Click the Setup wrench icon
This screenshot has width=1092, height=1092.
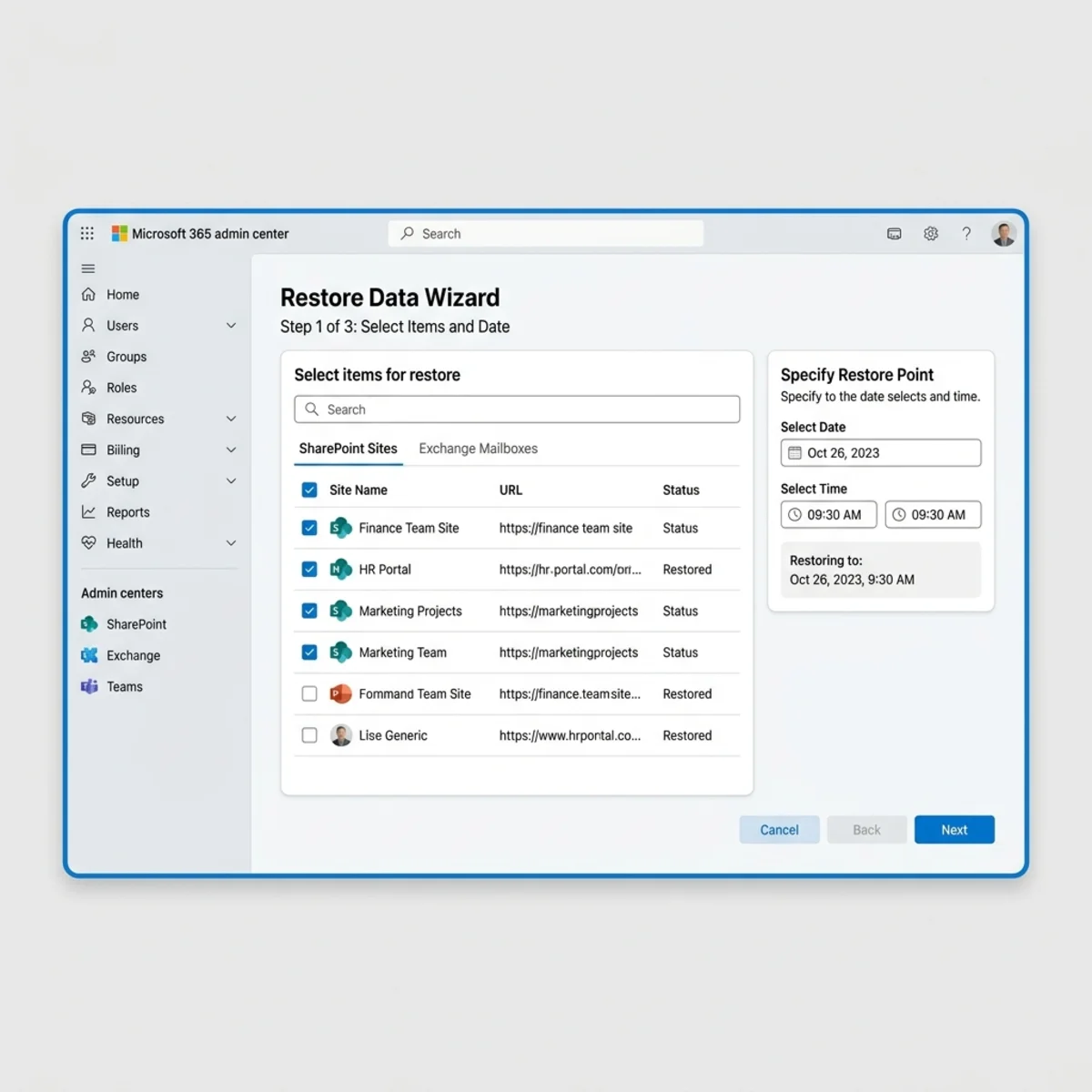tap(88, 480)
